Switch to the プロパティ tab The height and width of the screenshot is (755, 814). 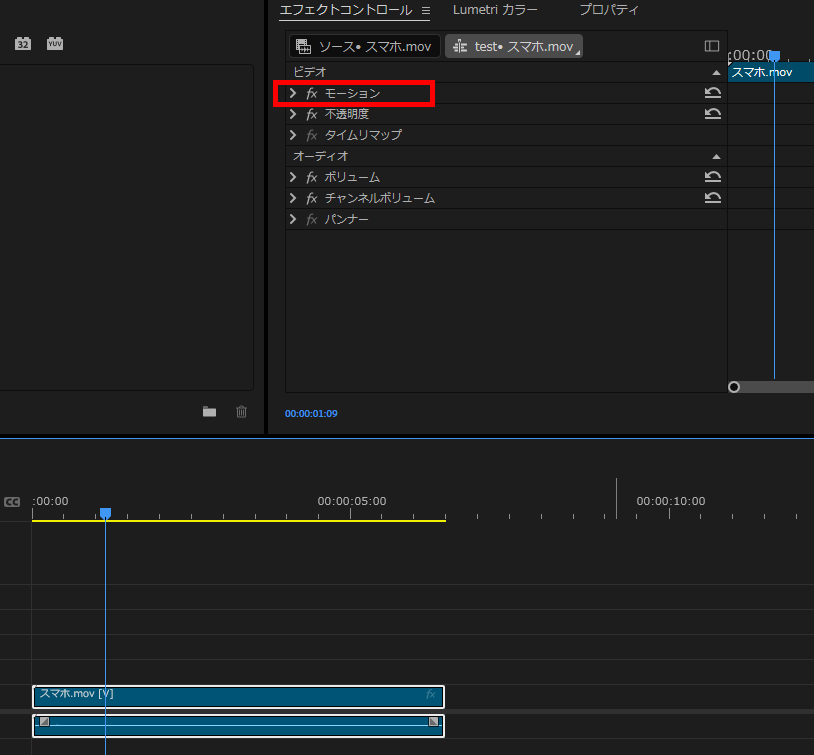pos(608,10)
